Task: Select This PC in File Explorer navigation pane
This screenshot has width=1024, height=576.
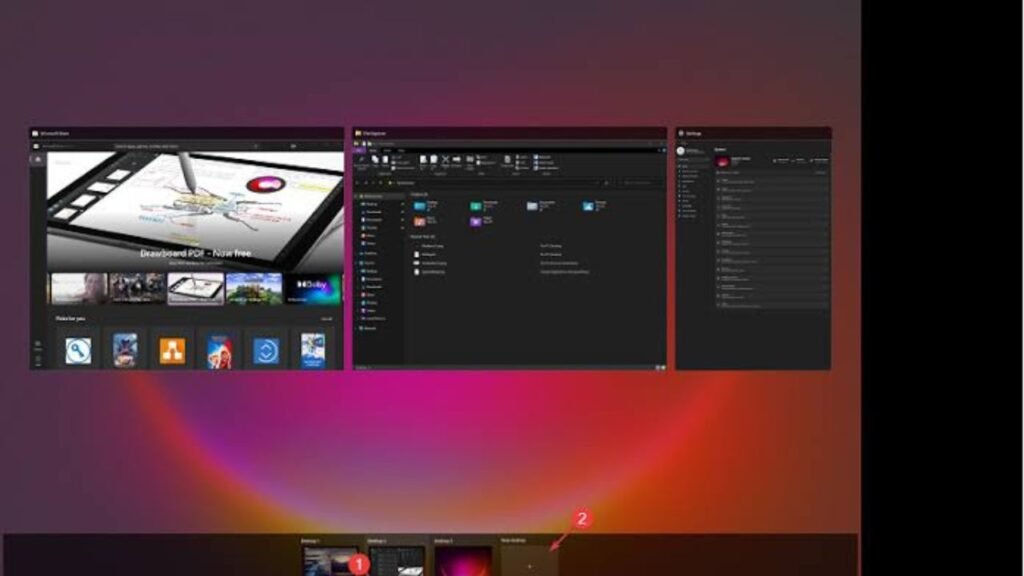Action: (x=369, y=263)
